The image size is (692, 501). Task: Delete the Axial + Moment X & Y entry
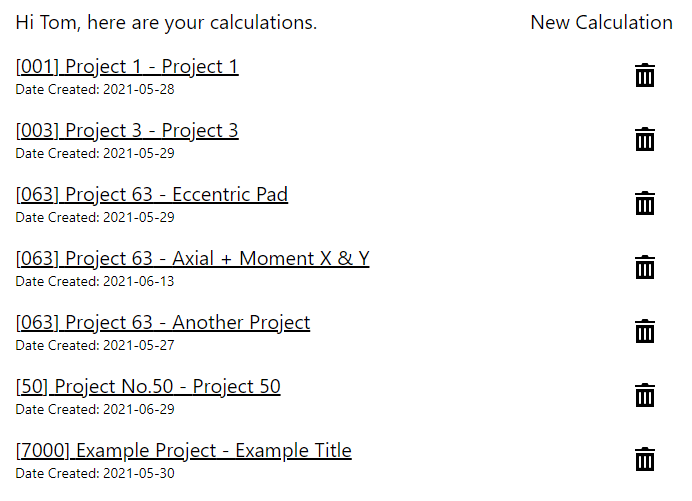645,267
